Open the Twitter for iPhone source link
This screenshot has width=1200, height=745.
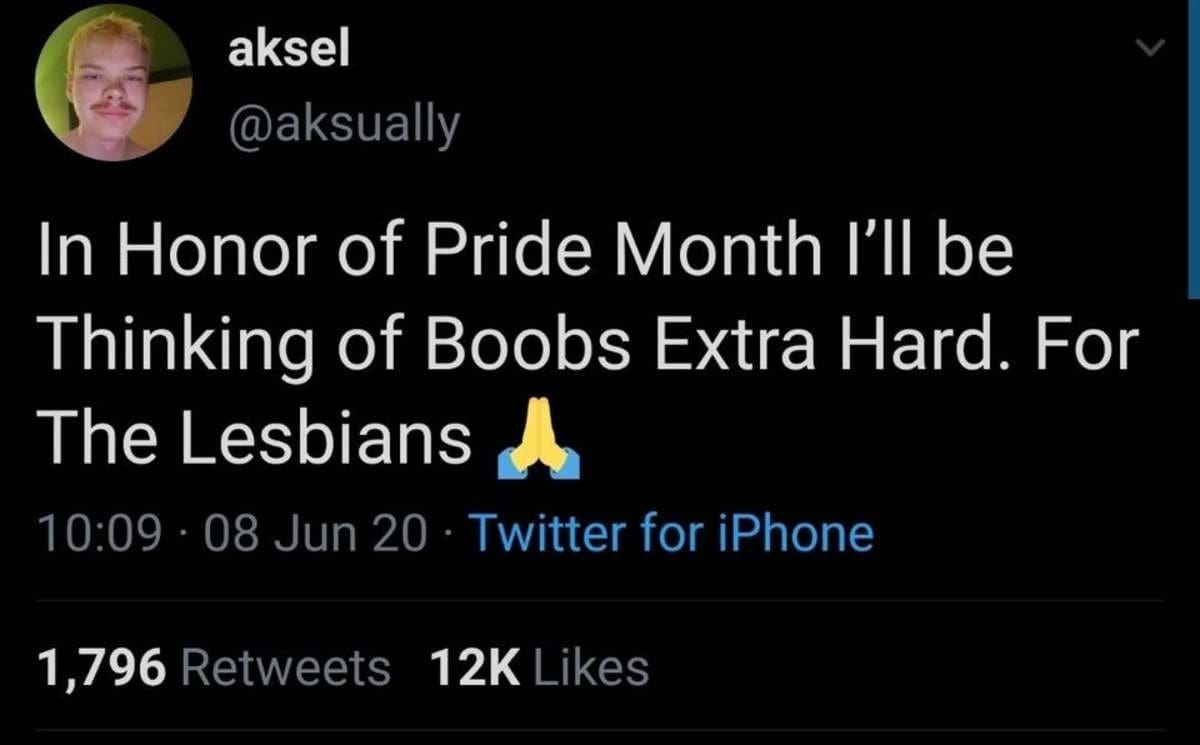click(x=670, y=533)
